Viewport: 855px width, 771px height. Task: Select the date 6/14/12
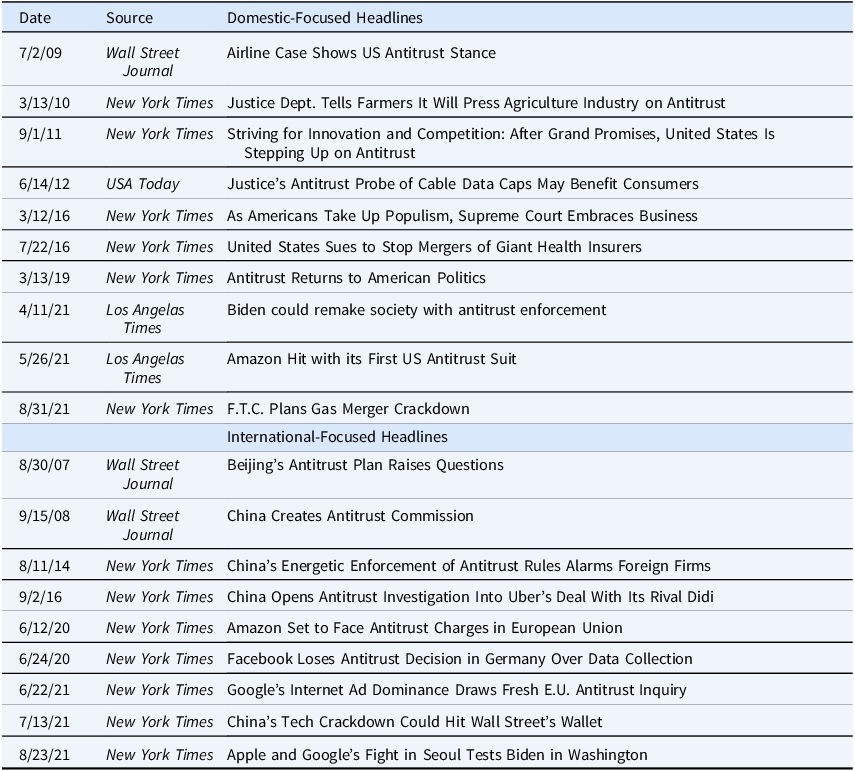point(44,184)
